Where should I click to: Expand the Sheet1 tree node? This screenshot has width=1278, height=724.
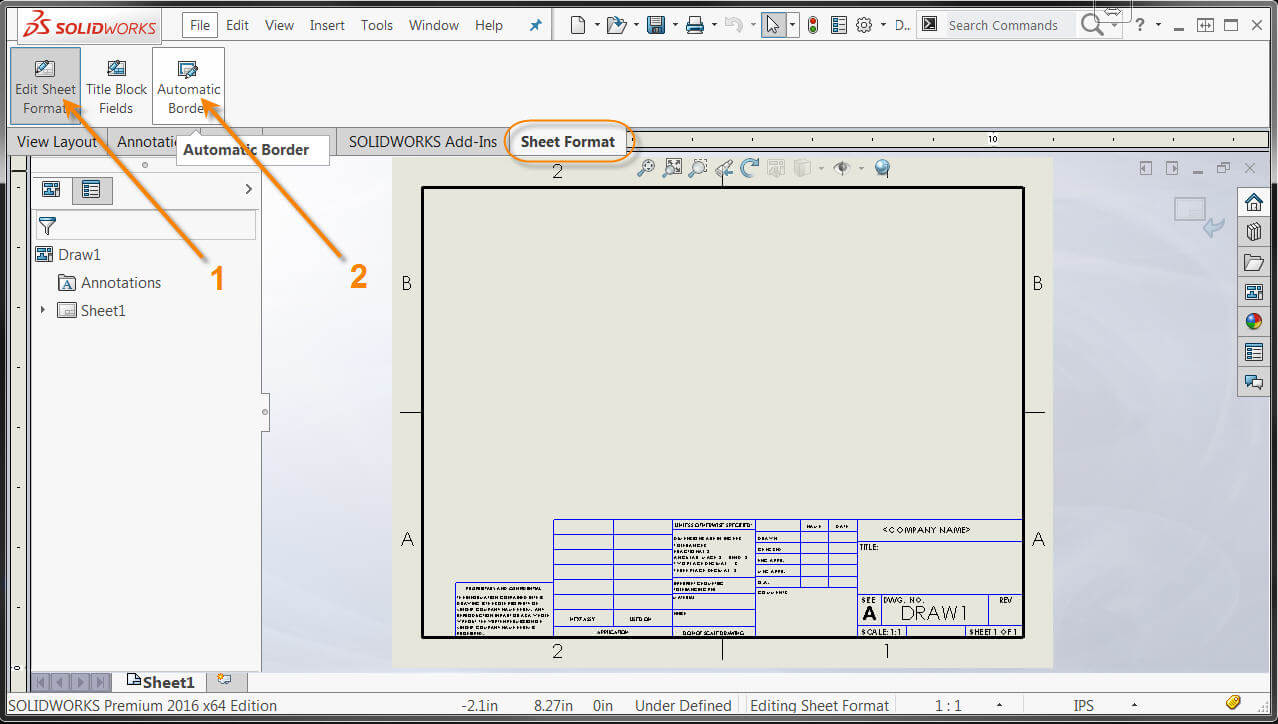coord(43,310)
